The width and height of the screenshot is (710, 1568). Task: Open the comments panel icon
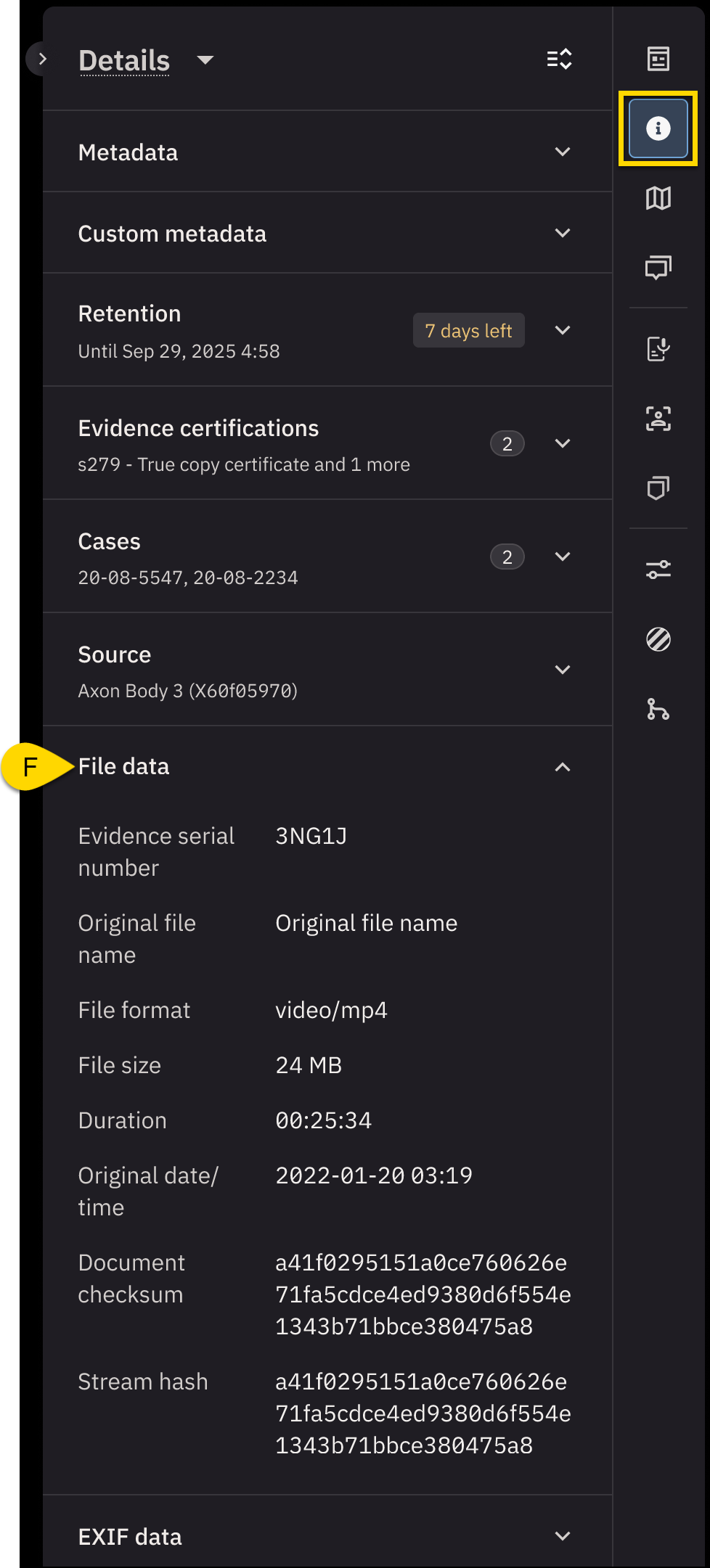pyautogui.click(x=658, y=268)
